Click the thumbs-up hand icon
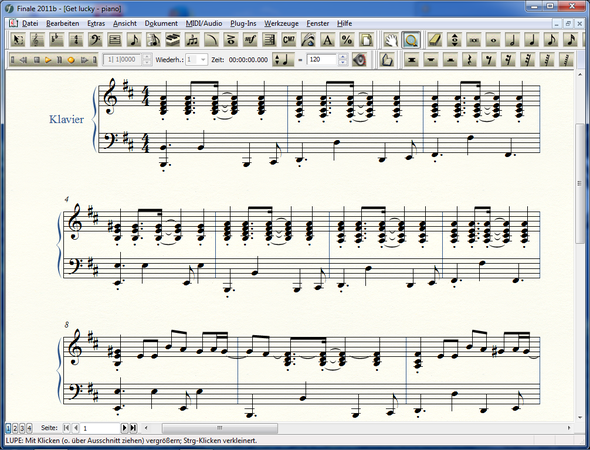This screenshot has height=450, width=590. 386,60
